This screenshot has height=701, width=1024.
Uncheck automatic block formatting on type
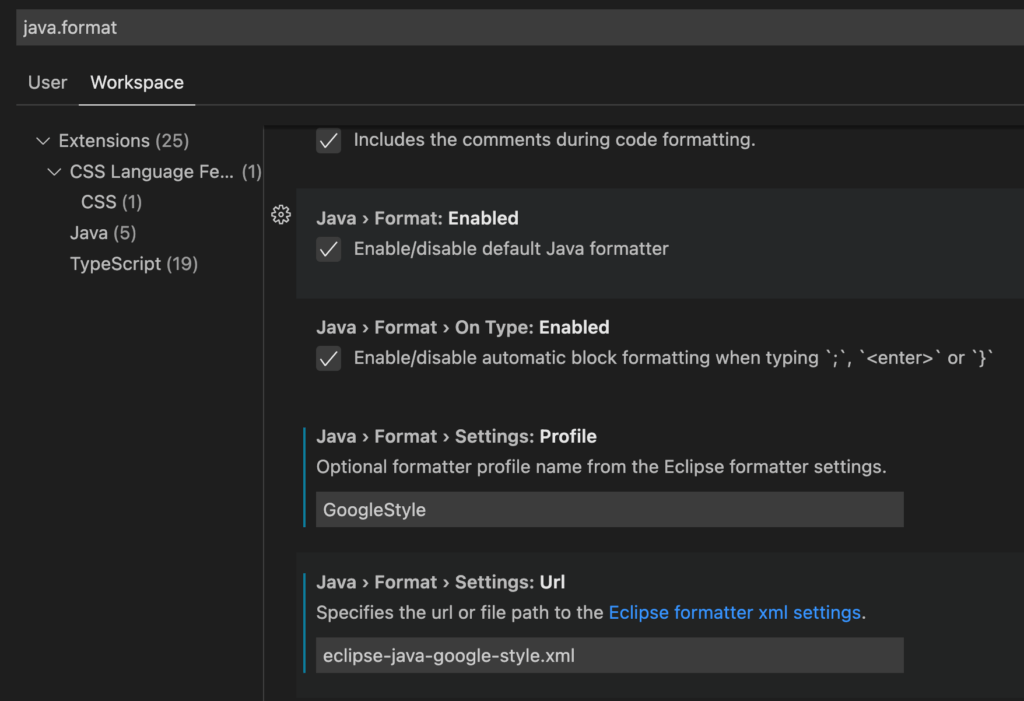[328, 358]
